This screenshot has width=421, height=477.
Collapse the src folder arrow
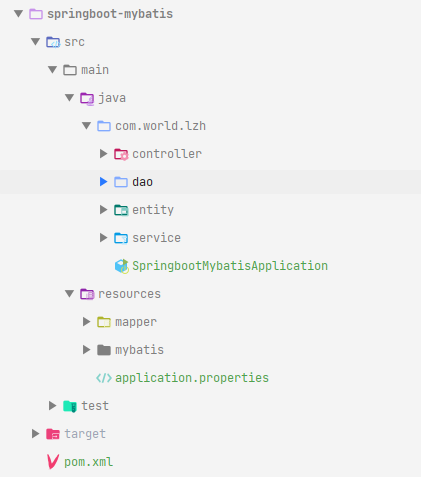coord(35,42)
